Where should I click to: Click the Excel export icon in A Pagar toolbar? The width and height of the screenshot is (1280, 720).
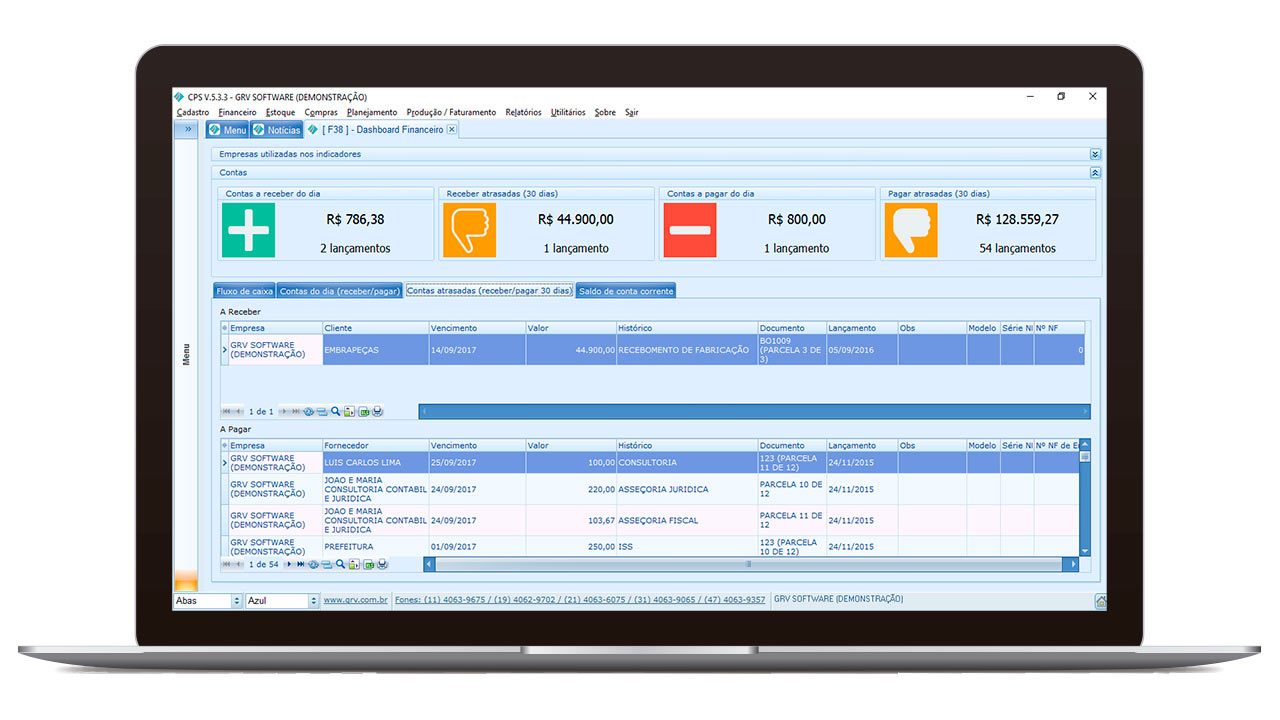coord(368,564)
